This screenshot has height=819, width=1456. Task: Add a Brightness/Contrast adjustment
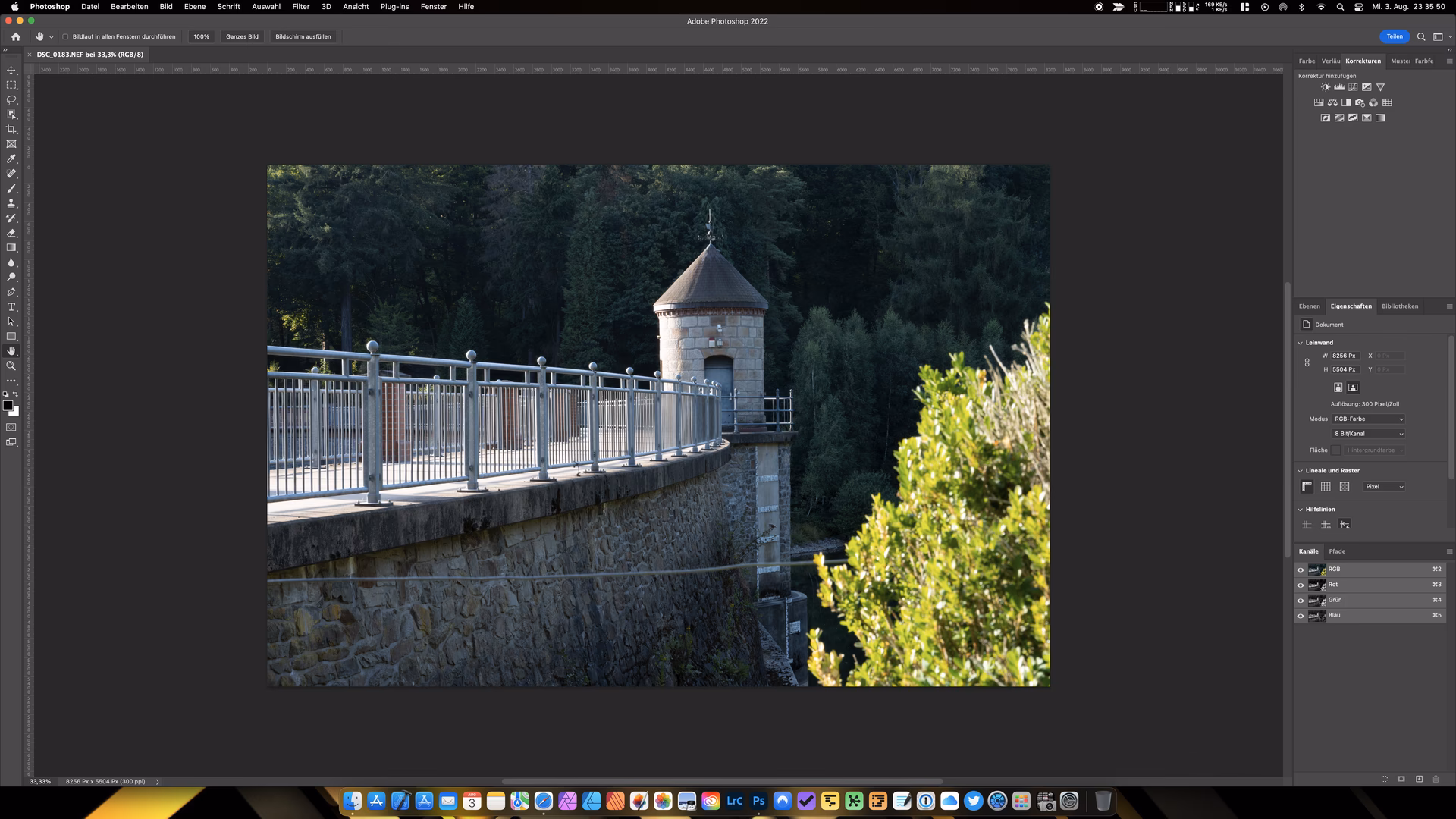pos(1326,86)
